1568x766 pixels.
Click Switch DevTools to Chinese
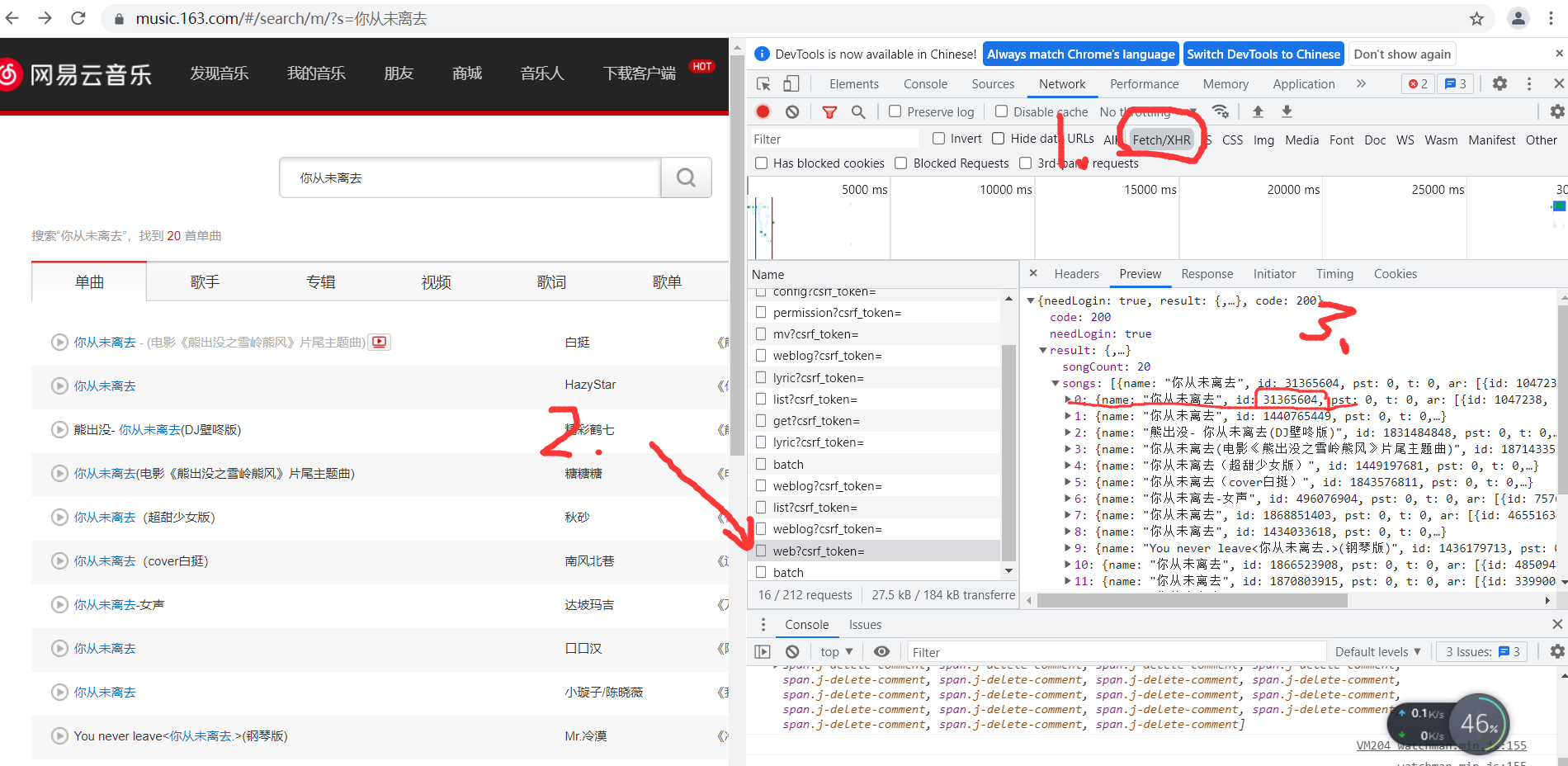1263,54
